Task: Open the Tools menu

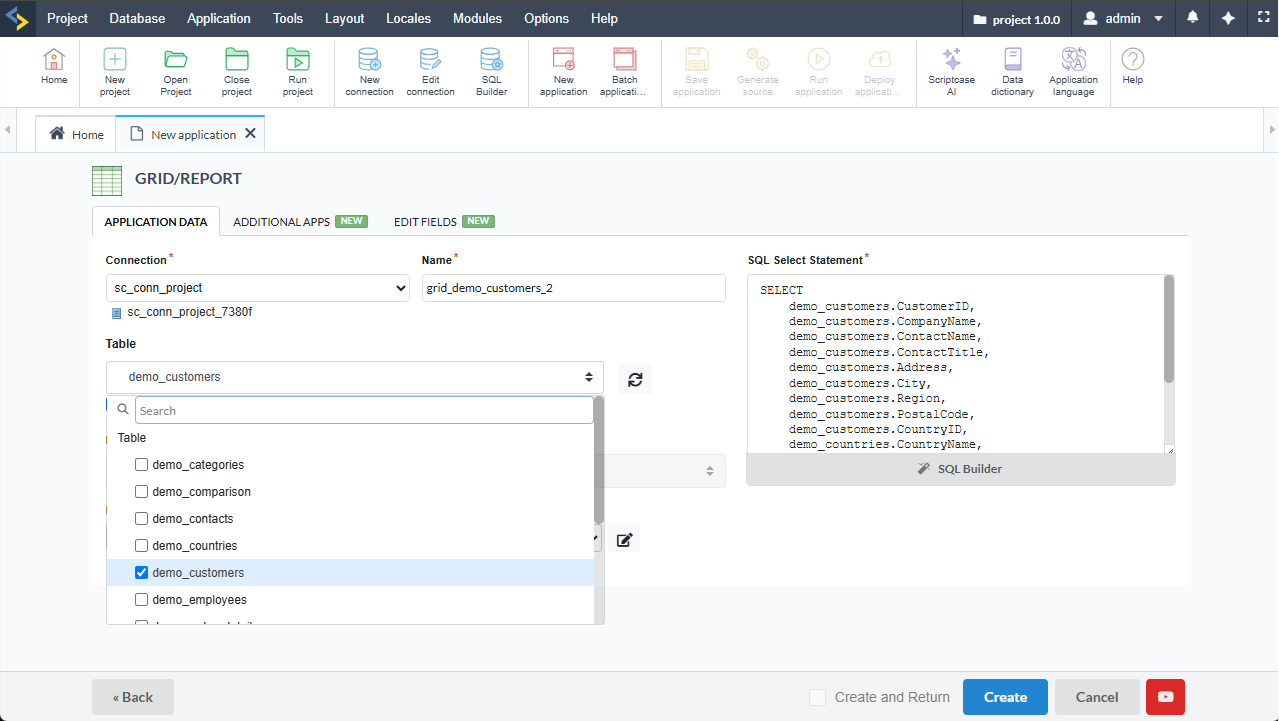Action: coord(288,18)
